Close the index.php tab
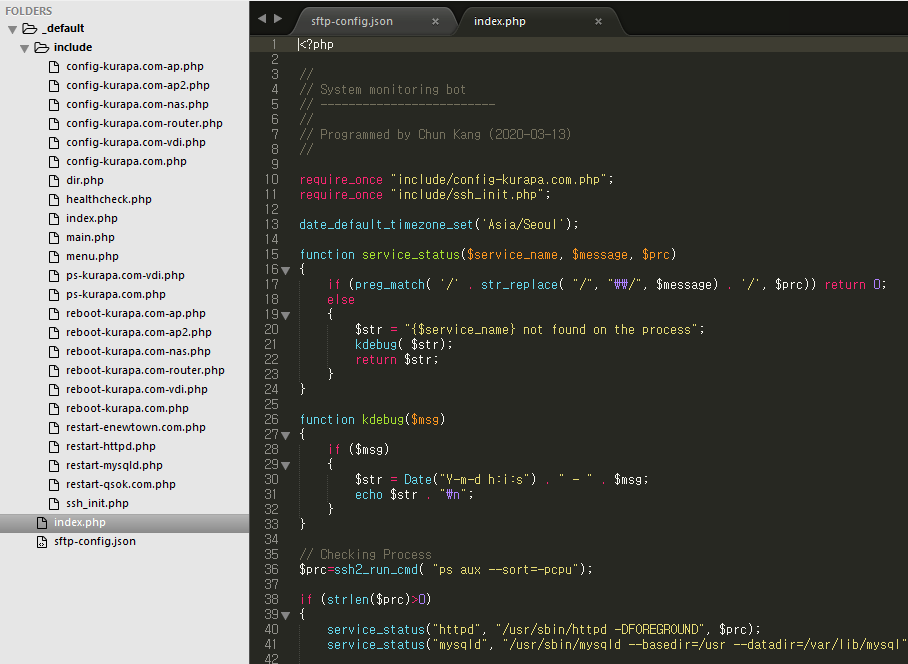The height and width of the screenshot is (664, 908). click(598, 21)
